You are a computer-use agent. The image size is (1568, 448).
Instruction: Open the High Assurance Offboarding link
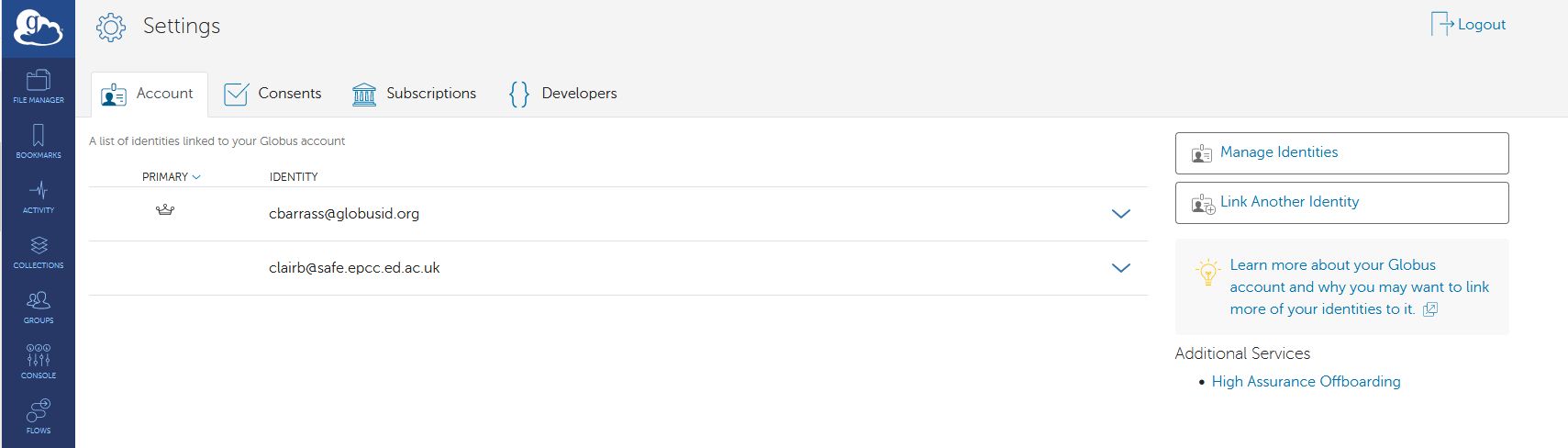pyautogui.click(x=1306, y=382)
